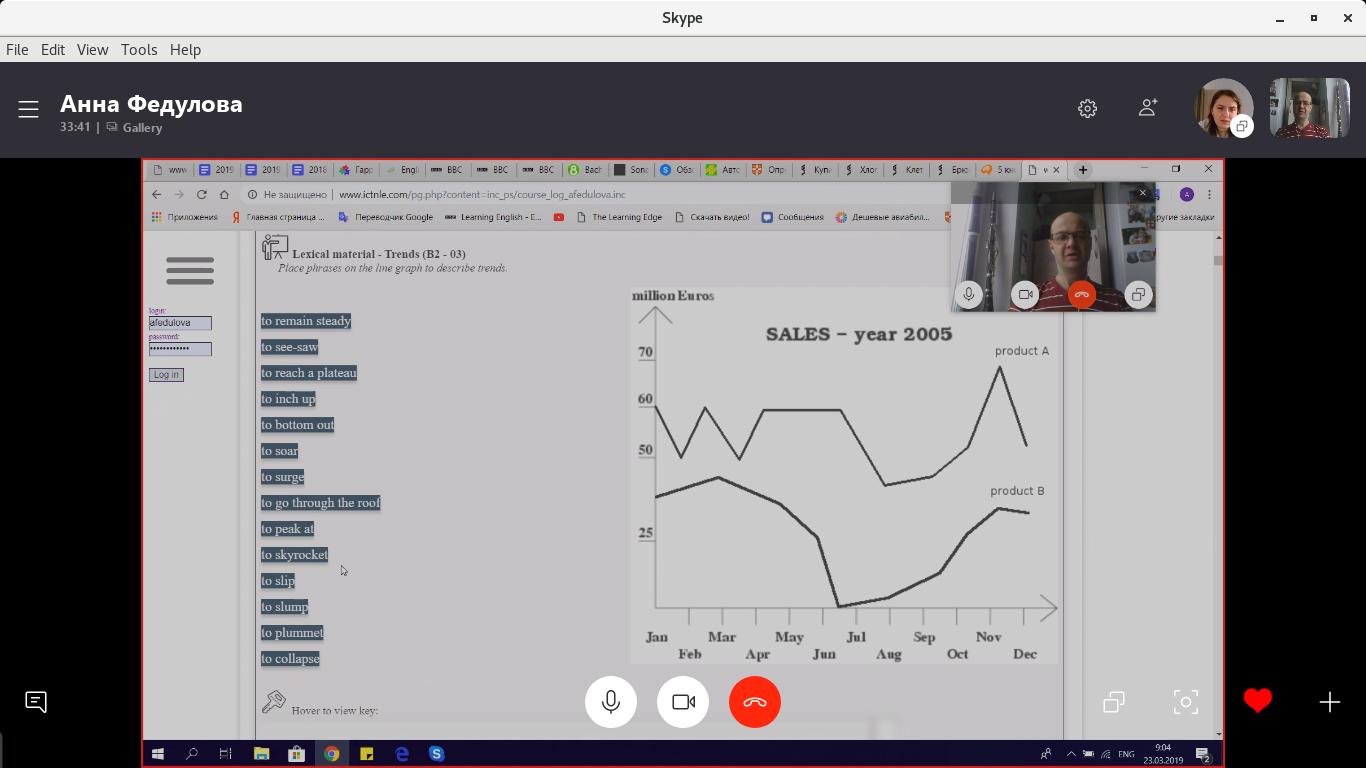The width and height of the screenshot is (1366, 768).
Task: Switch to Gallery view
Action: click(142, 128)
